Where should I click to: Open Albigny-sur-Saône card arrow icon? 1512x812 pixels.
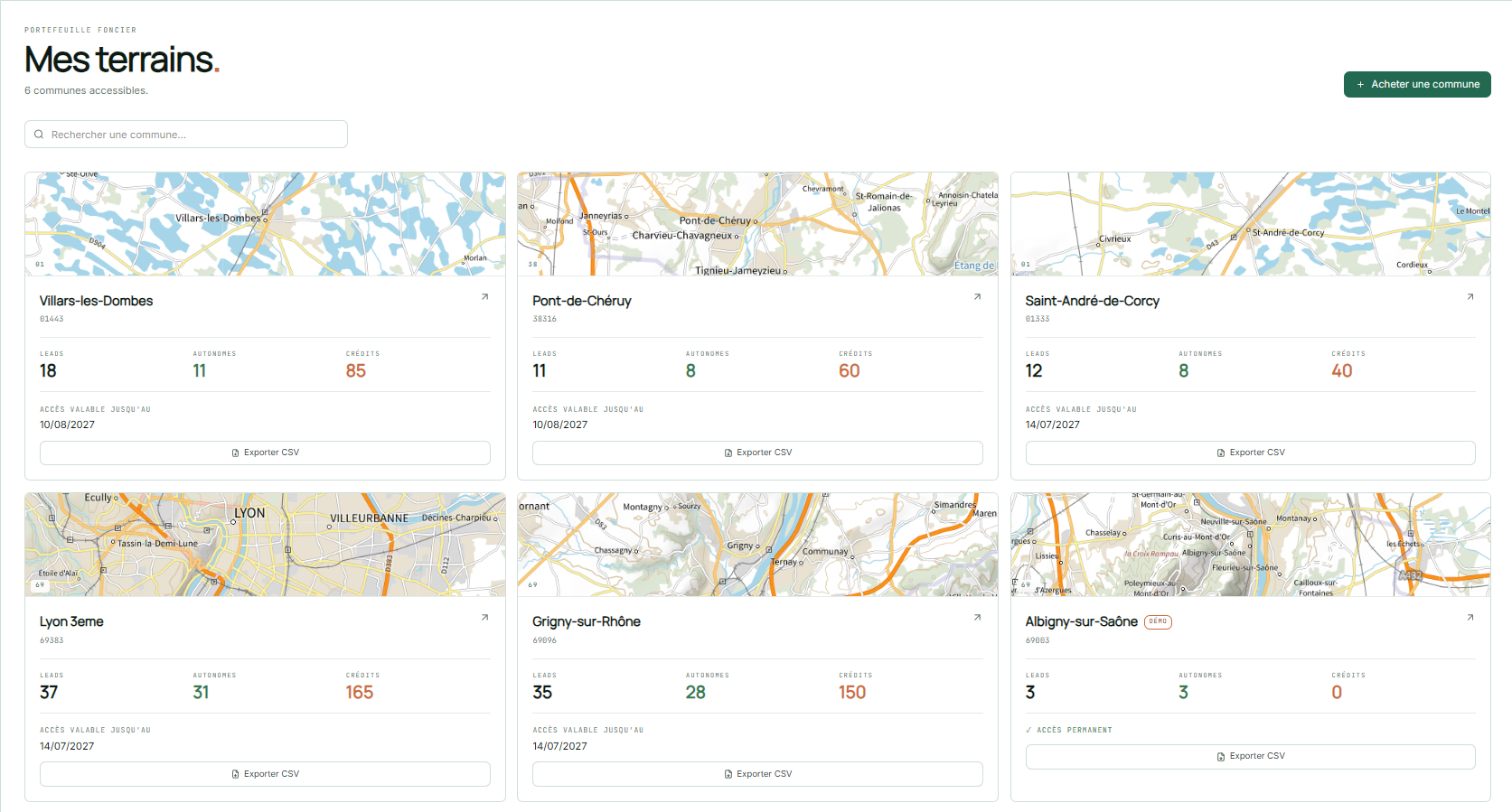[1470, 618]
